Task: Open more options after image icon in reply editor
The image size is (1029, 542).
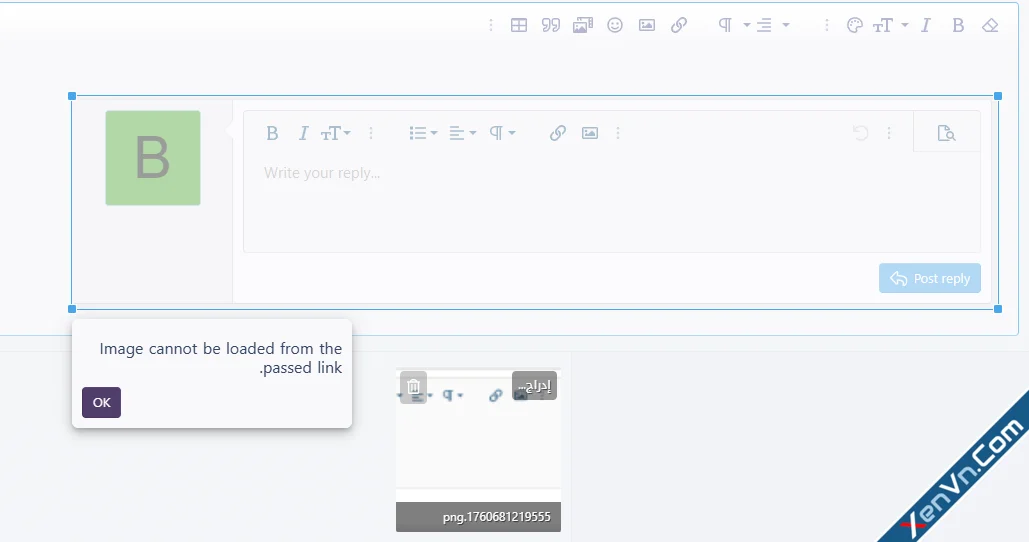Action: 618,133
